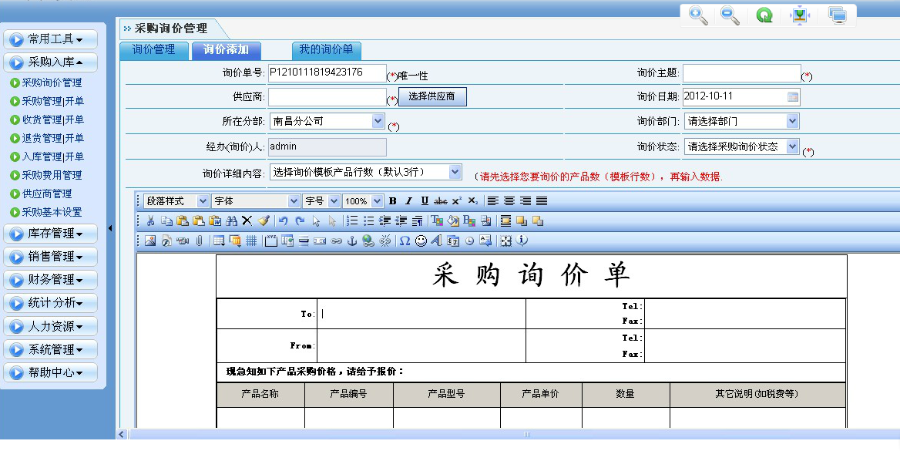This screenshot has width=900, height=451.
Task: Insert a hyperlink with the chain icon
Action: (336, 241)
